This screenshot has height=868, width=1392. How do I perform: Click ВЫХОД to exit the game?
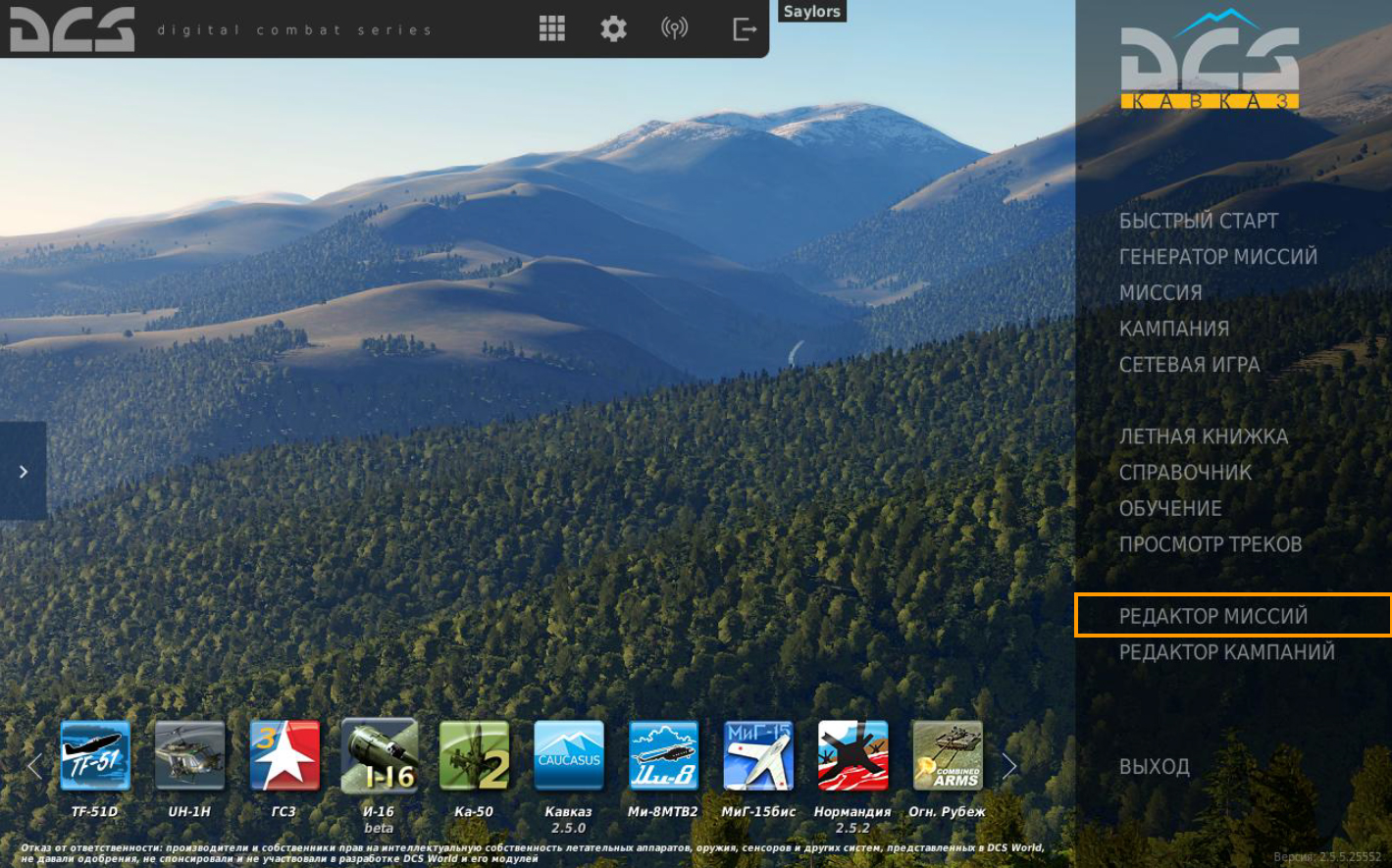1155,767
